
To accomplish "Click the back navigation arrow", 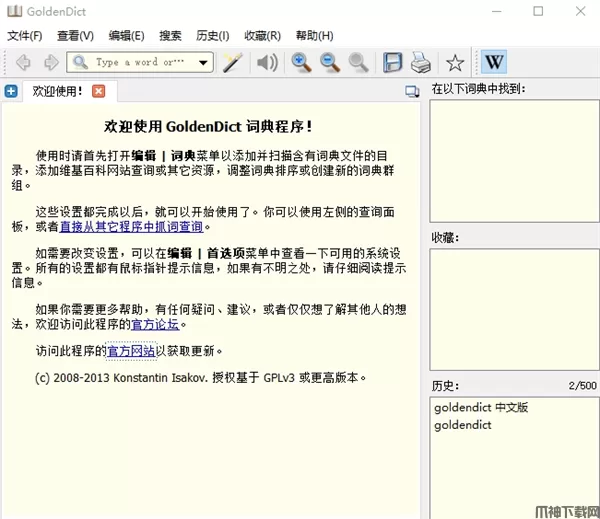I will [22, 63].
